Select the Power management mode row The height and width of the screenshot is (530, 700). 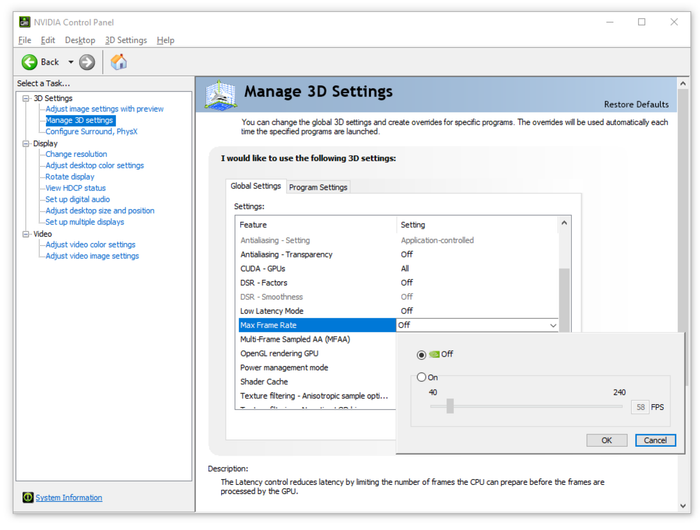(317, 368)
